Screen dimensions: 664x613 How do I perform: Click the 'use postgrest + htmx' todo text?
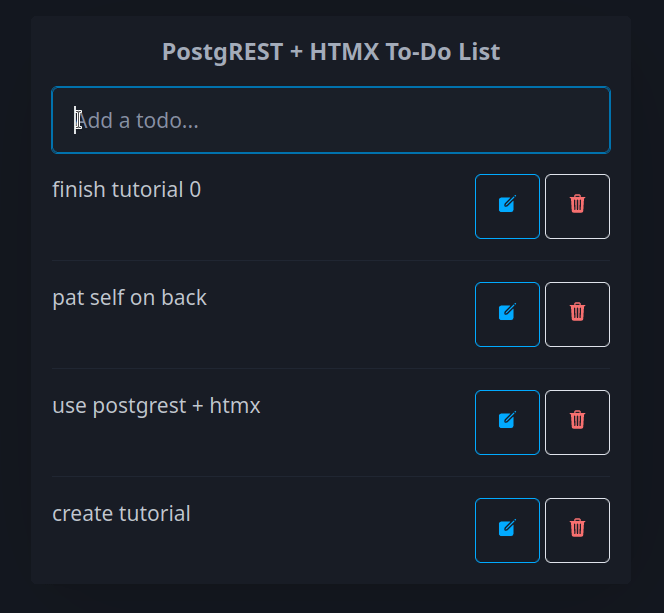coord(156,405)
